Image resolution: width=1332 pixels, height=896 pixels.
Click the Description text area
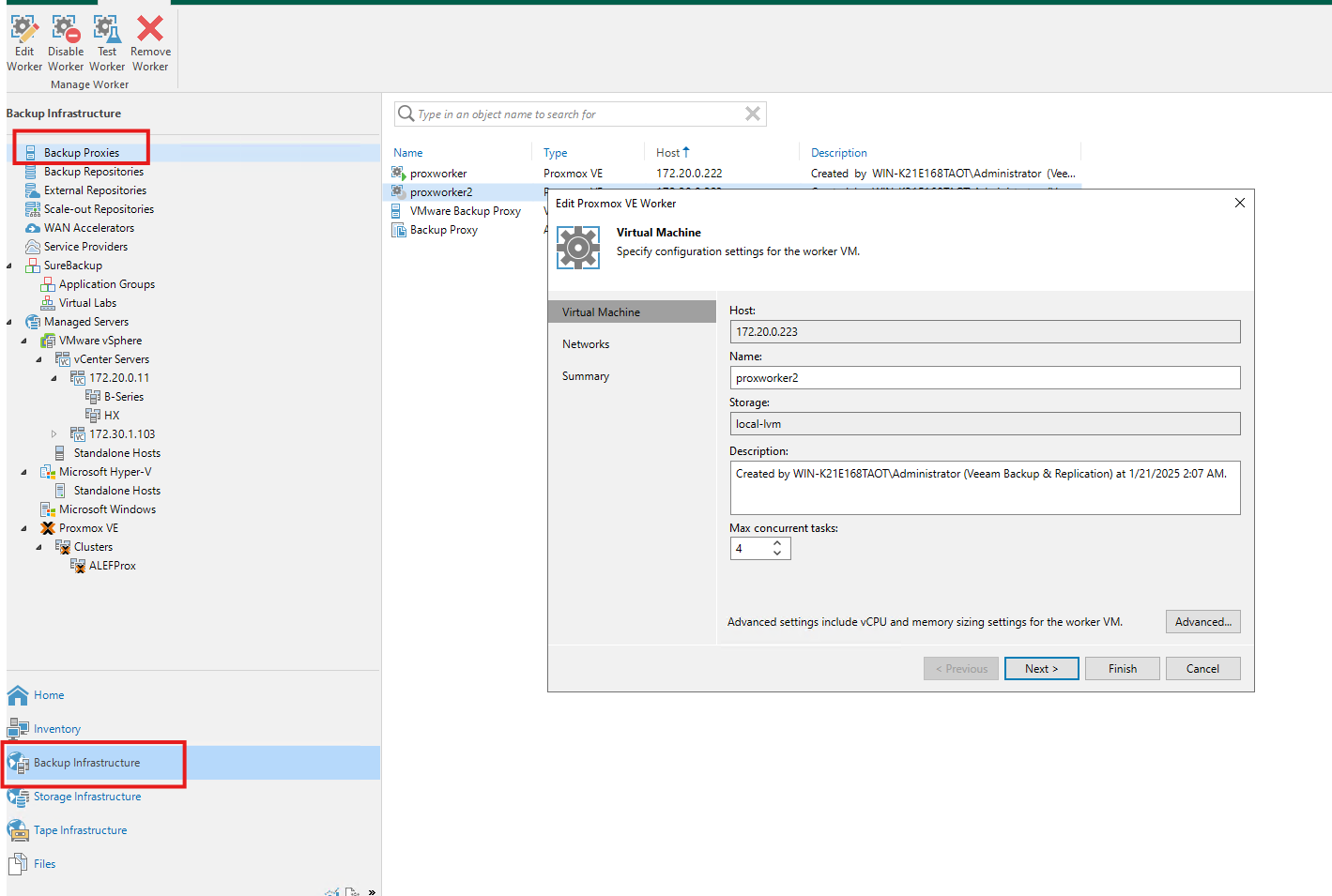click(985, 488)
